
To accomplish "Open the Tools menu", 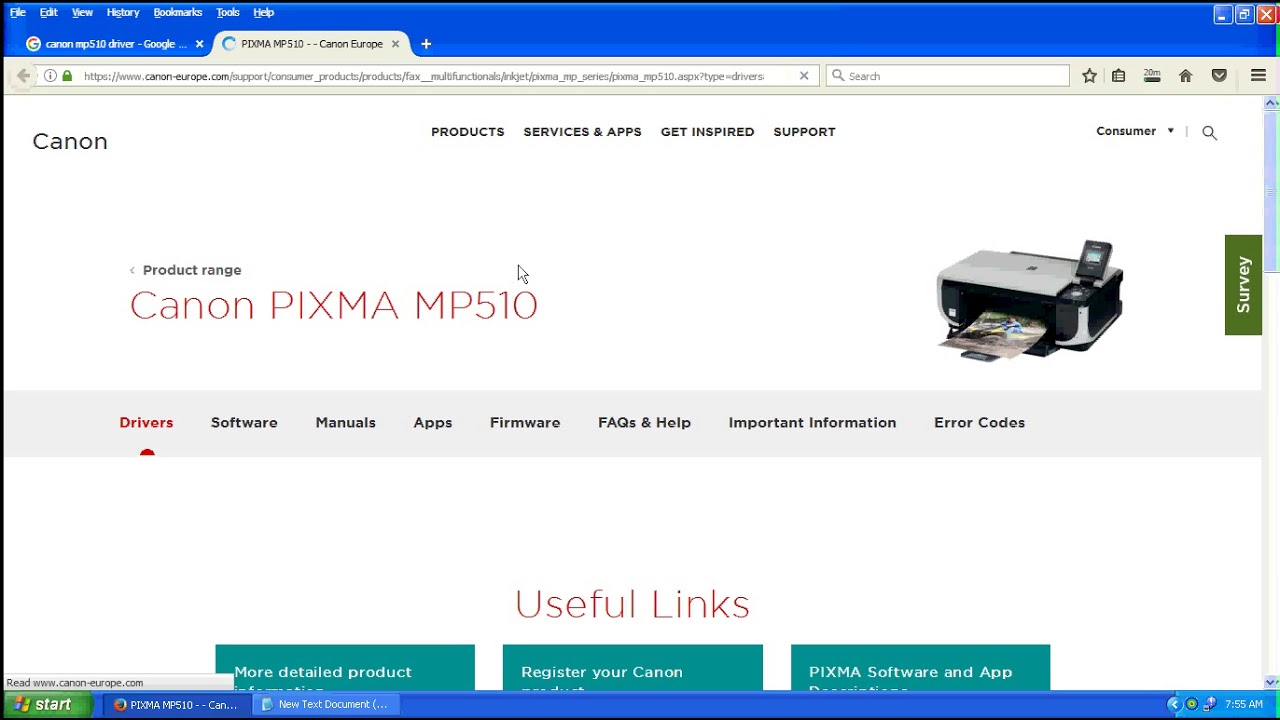I will tap(228, 12).
